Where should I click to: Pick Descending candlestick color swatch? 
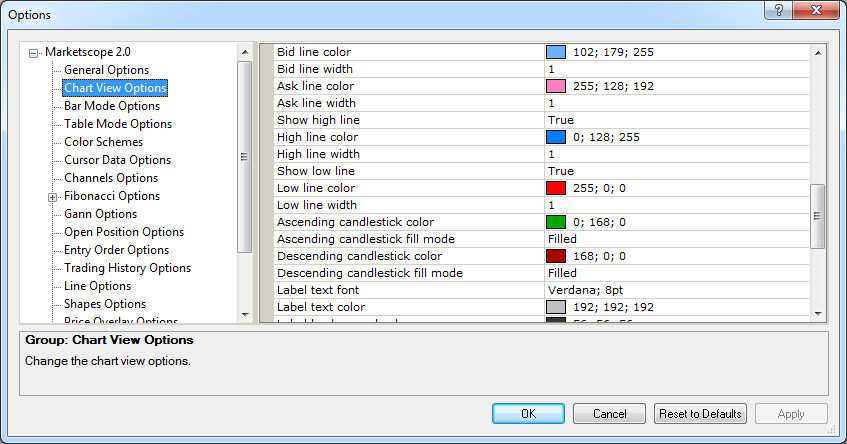556,256
